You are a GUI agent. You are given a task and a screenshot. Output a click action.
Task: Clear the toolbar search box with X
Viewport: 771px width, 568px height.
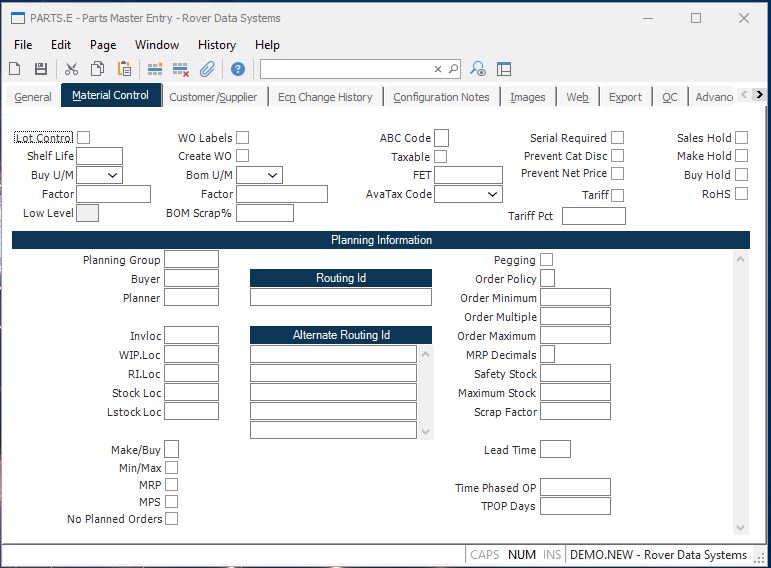click(437, 69)
